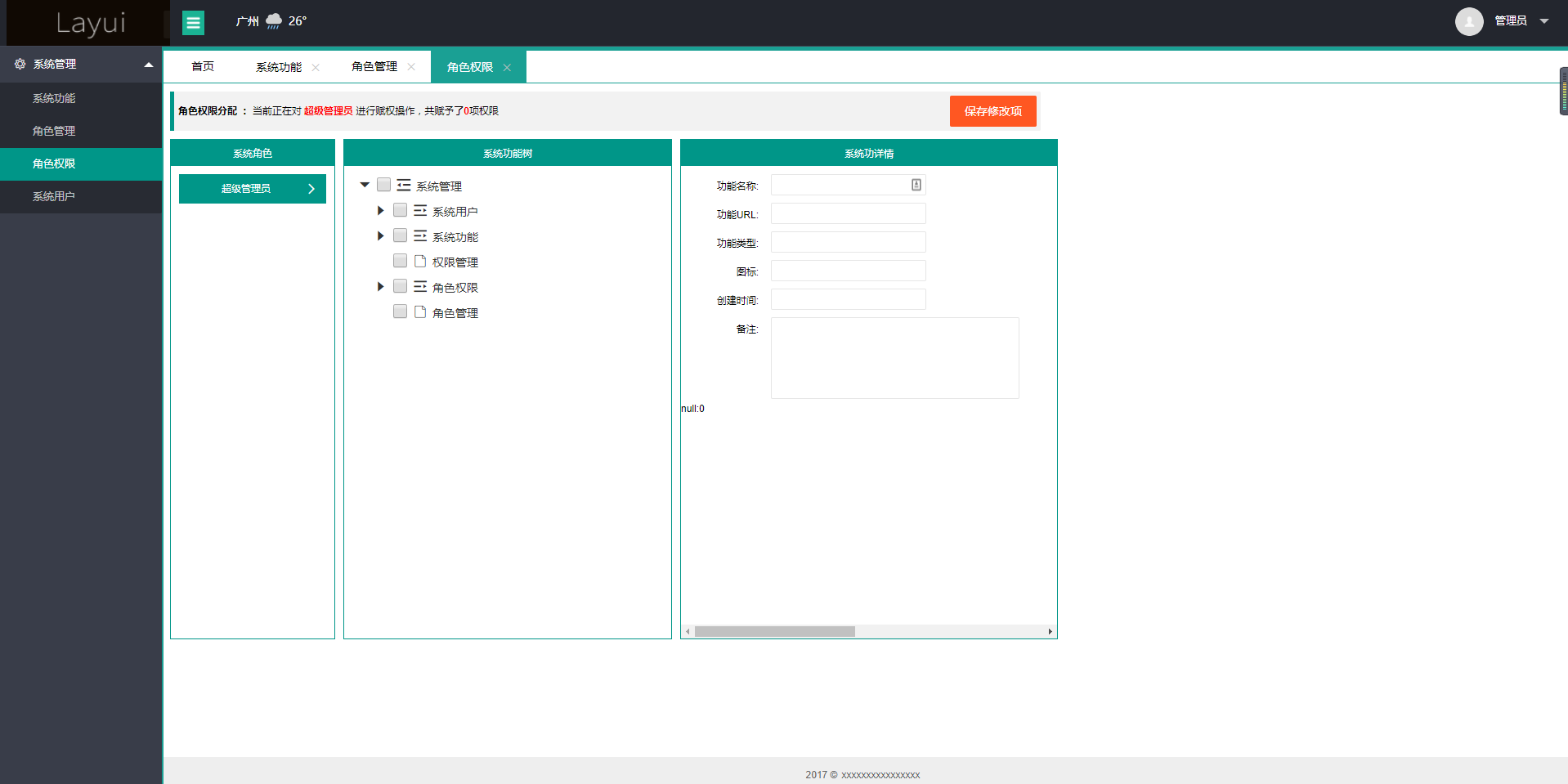
Task: Open 系统用户 in the sidebar menu
Action: 81,197
